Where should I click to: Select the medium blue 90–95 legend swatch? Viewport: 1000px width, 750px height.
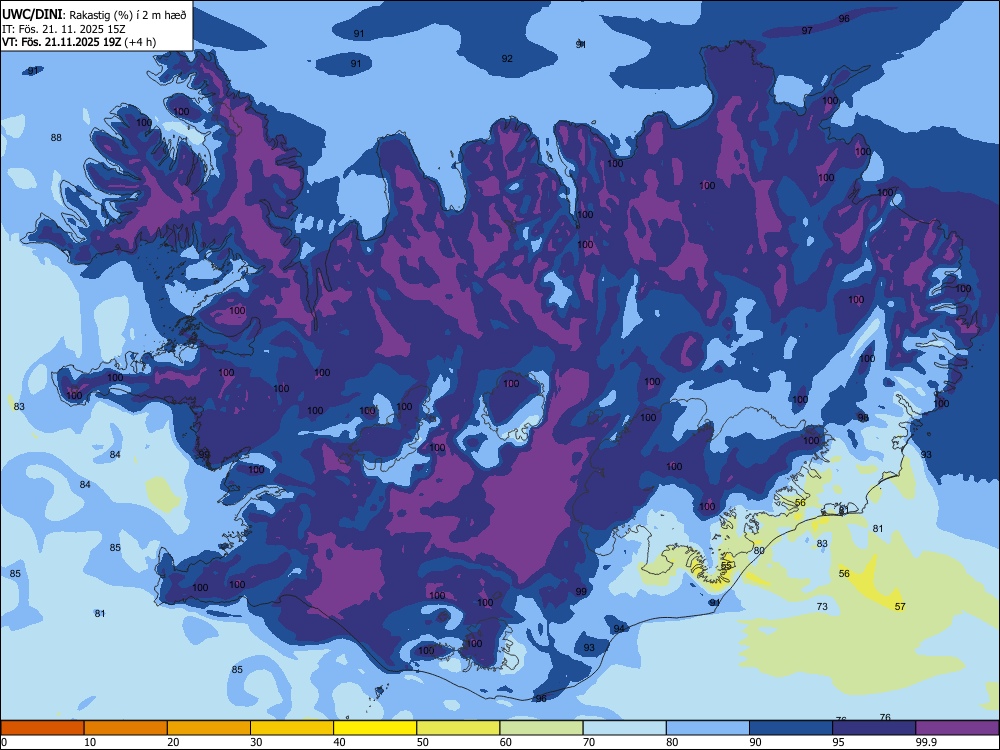click(x=791, y=728)
